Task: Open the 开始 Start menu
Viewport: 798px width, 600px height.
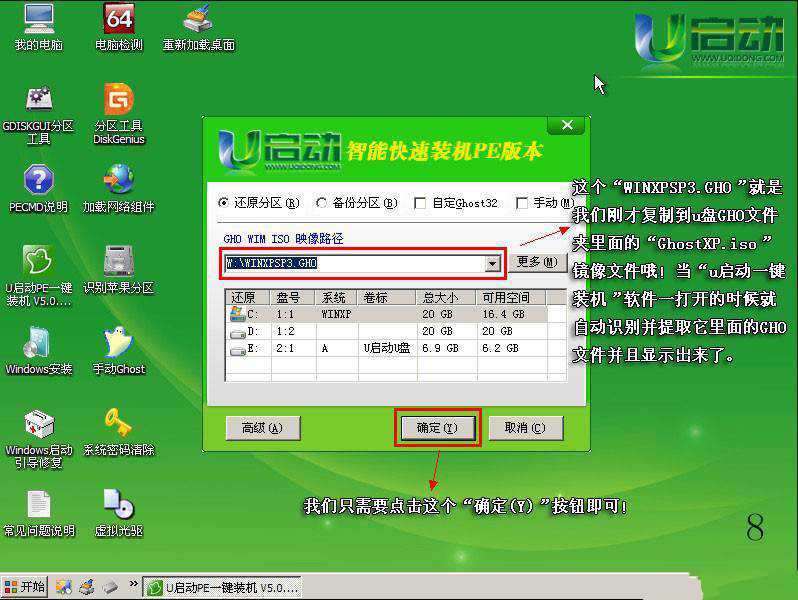Action: point(25,587)
